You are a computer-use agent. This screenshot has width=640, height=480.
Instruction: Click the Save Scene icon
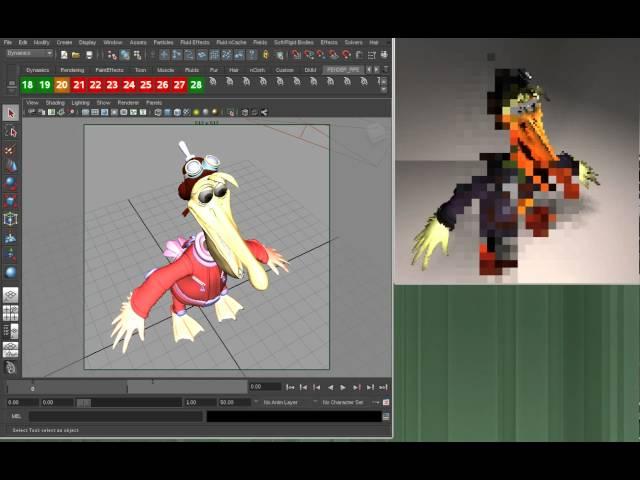click(x=89, y=55)
